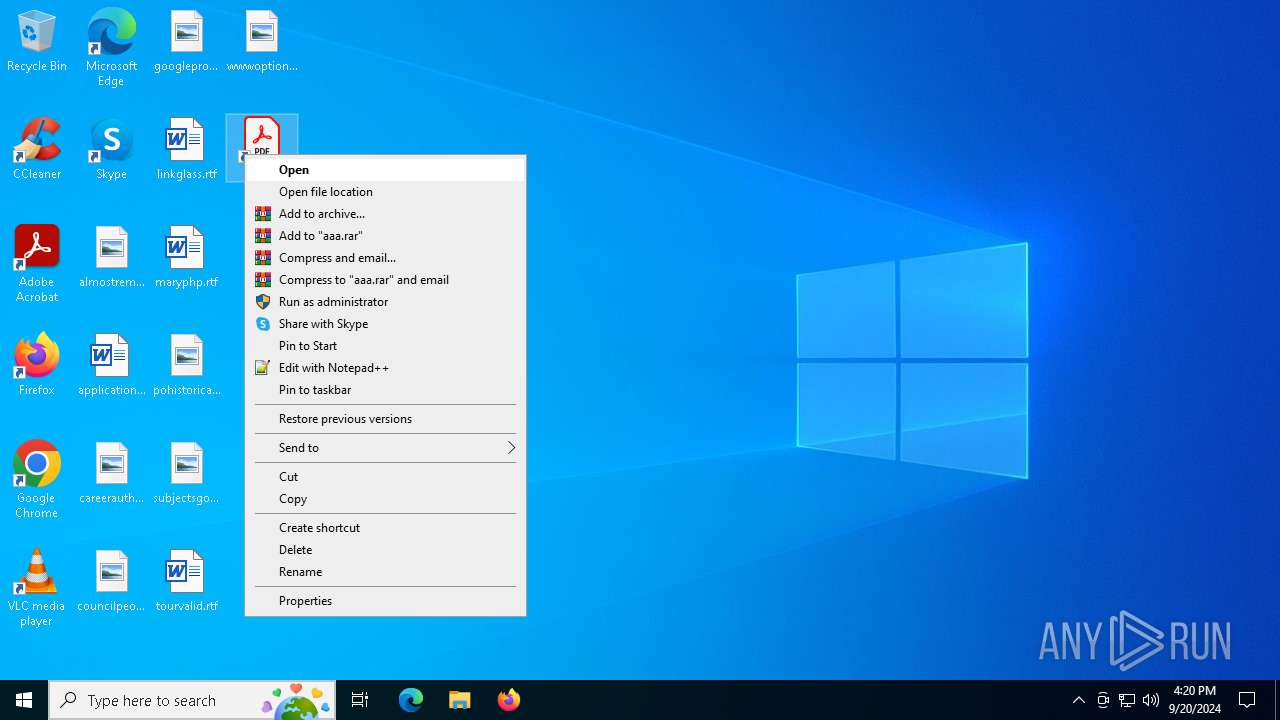Viewport: 1280px width, 720px height.
Task: Choose Pin to taskbar
Action: (x=385, y=390)
